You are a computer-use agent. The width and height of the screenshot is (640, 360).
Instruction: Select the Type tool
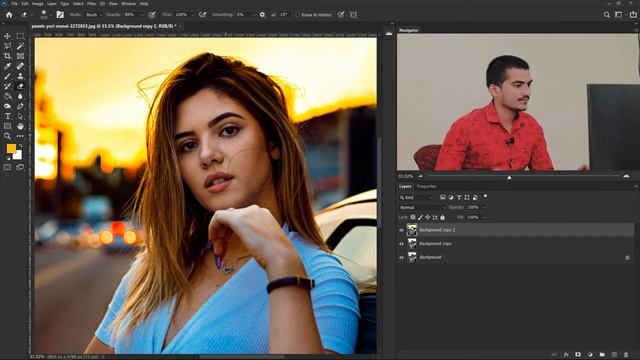[7, 116]
